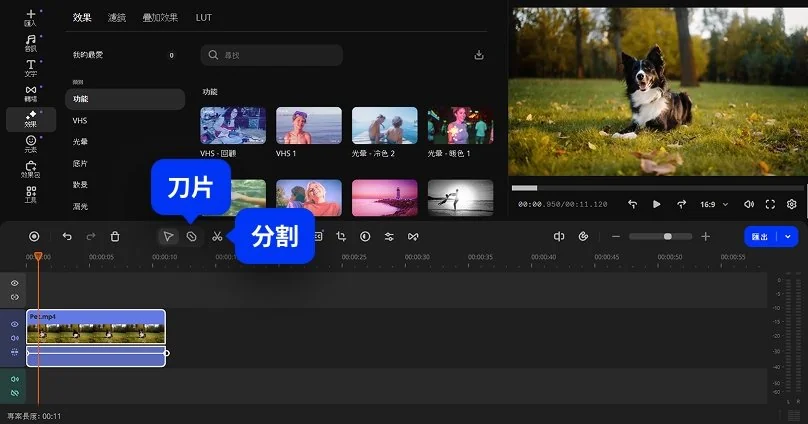
Task: Undo the last action
Action: coord(67,236)
